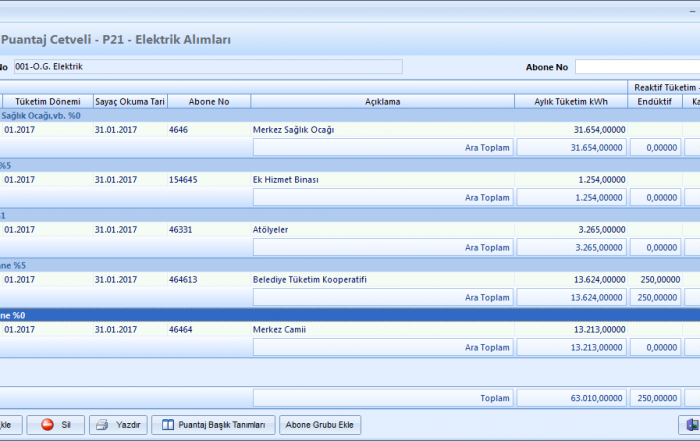Click the exit door icon at bottom right
Image resolution: width=700 pixels, height=441 pixels.
689,425
